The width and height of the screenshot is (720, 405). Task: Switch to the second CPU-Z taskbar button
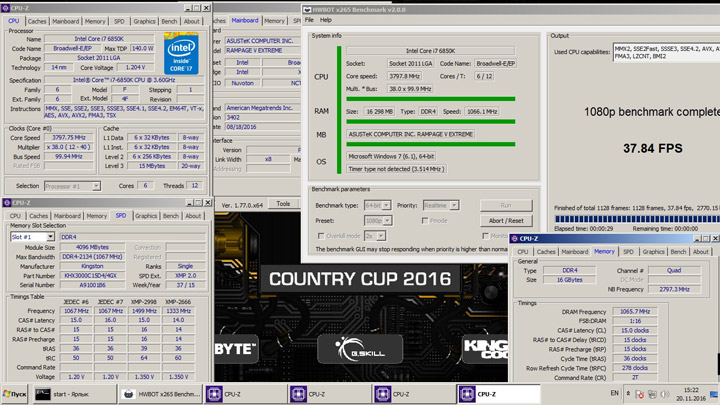330,394
